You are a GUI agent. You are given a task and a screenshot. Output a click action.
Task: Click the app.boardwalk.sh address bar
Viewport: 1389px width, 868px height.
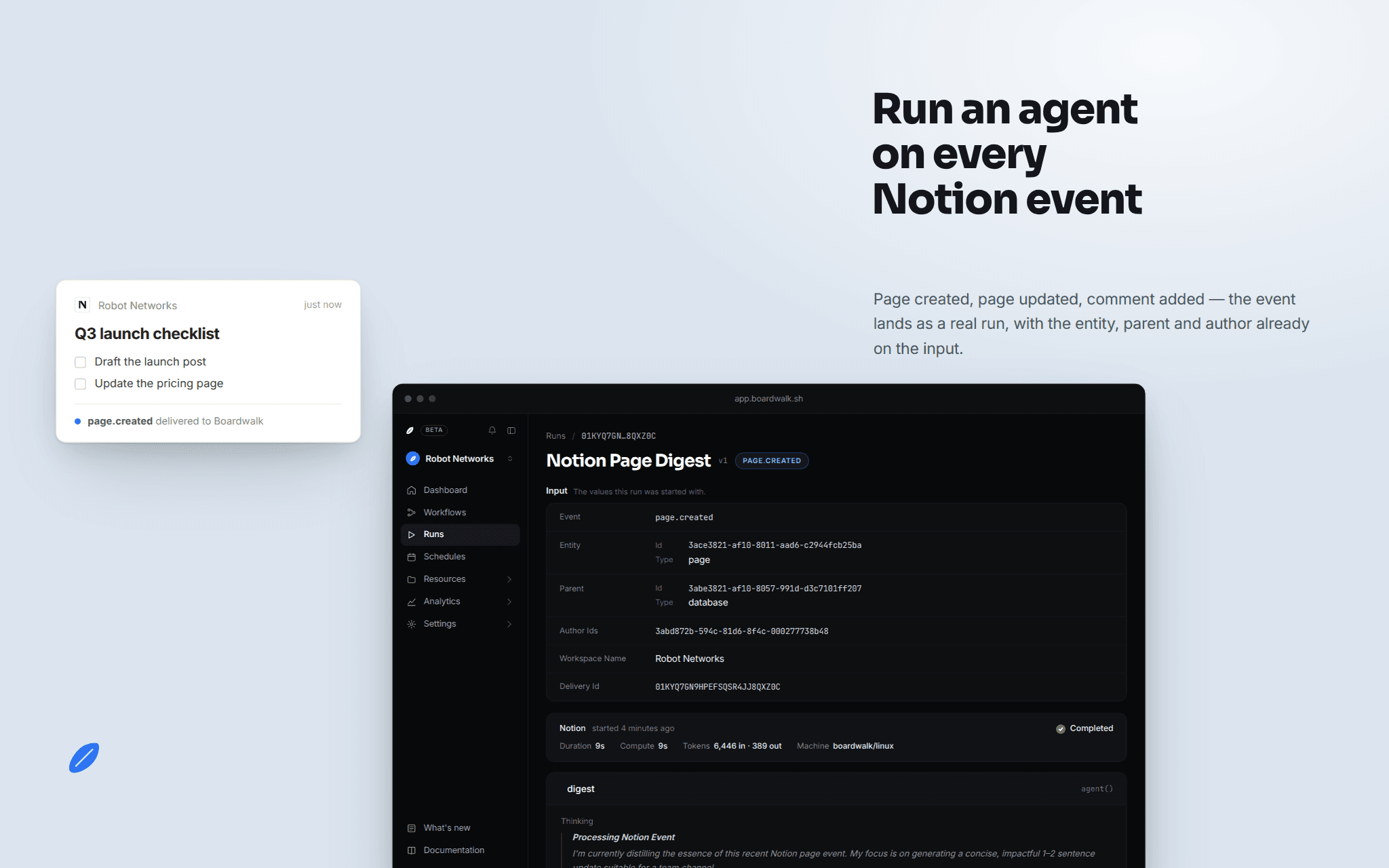[x=768, y=399]
